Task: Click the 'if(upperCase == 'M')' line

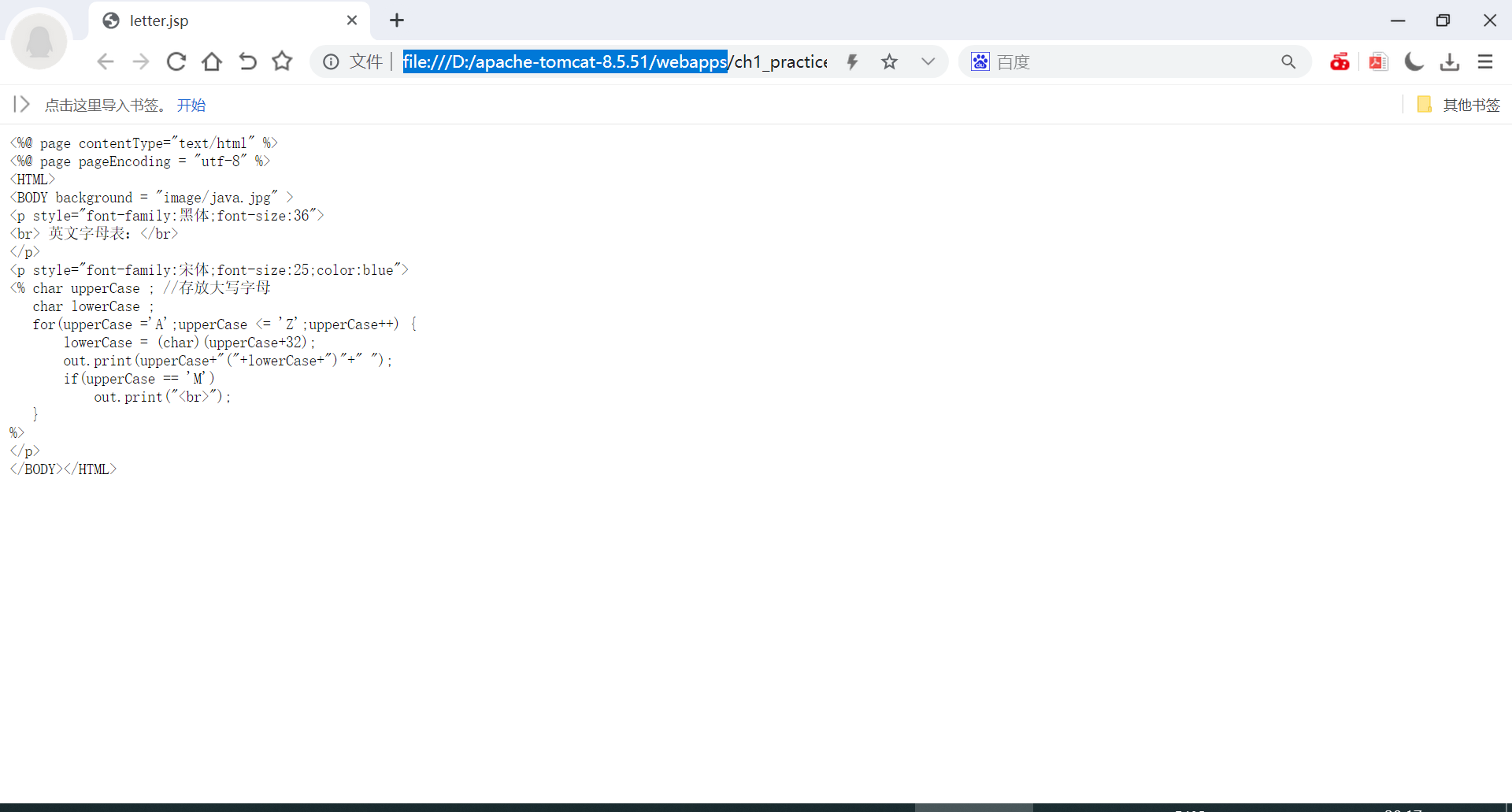Action: point(139,379)
